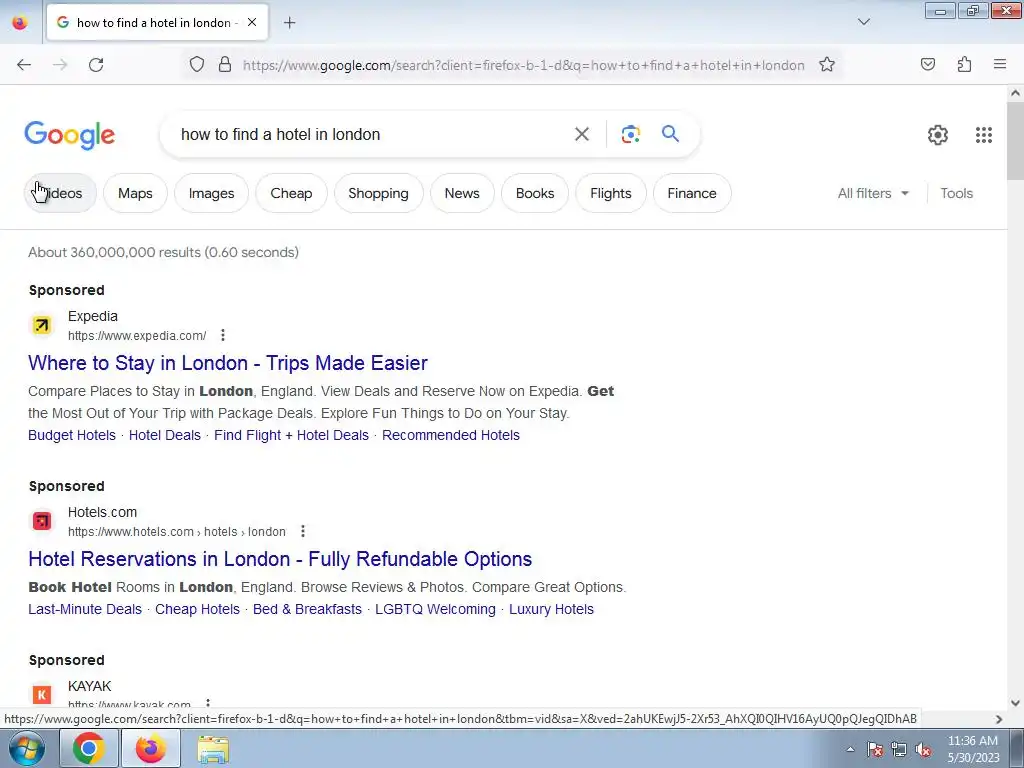Screen dimensions: 1024x768
Task: Open the Luxury Hotels sitelink
Action: point(551,609)
